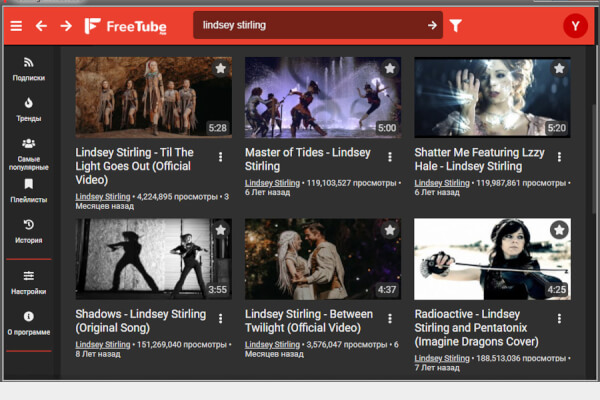Open title Shadows - Lindsey Stirling (Original Song)
The width and height of the screenshot is (600, 400).
[x=140, y=320]
